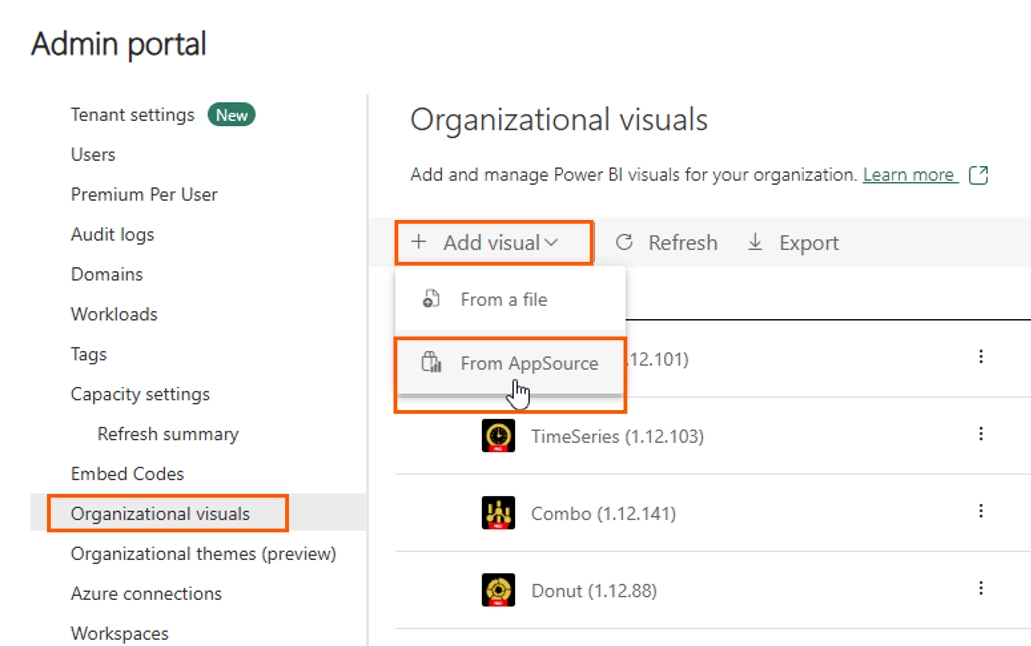Open Audit logs section
Image resolution: width=1031 pixels, height=646 pixels.
[x=112, y=235]
